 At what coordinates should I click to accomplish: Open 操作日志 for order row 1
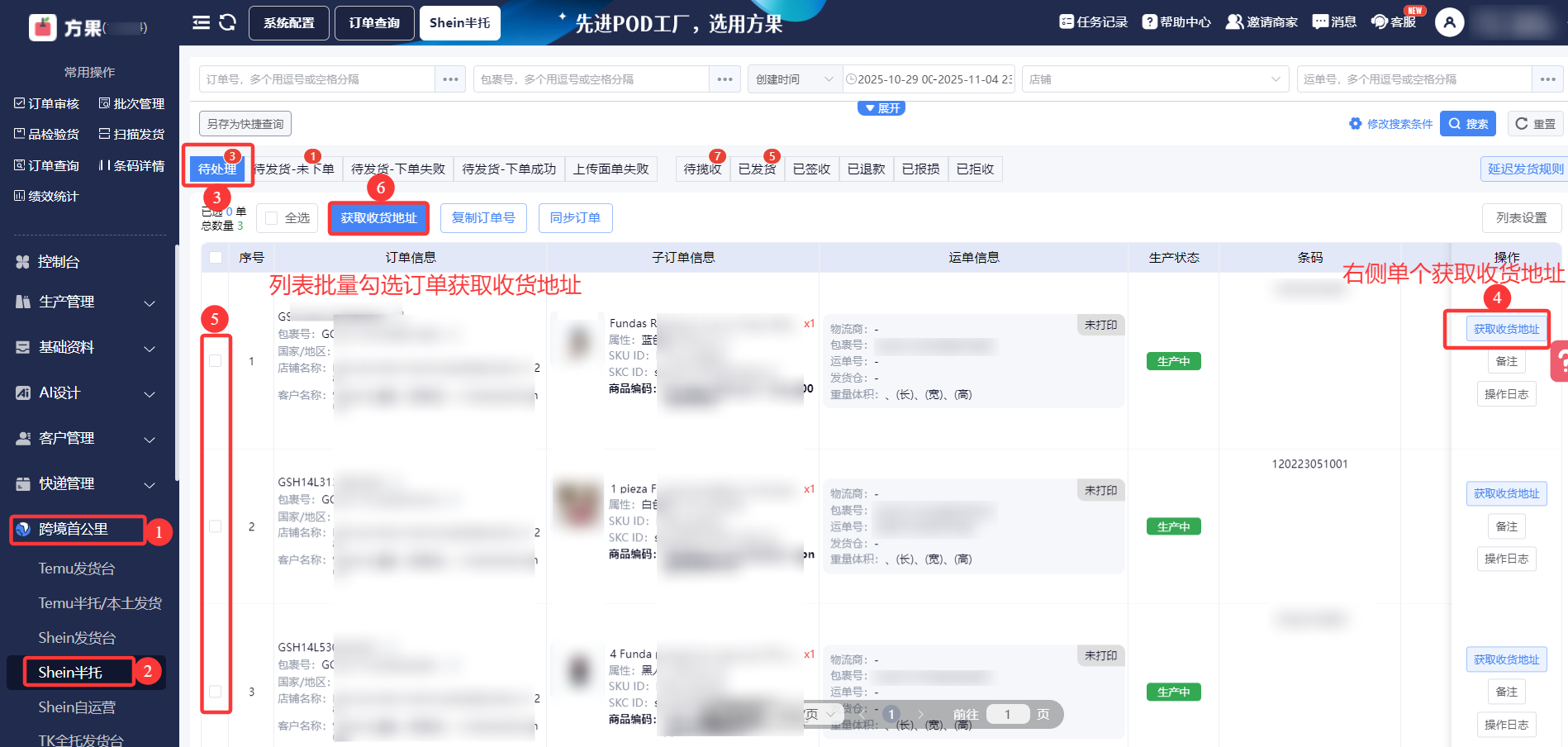point(1507,394)
